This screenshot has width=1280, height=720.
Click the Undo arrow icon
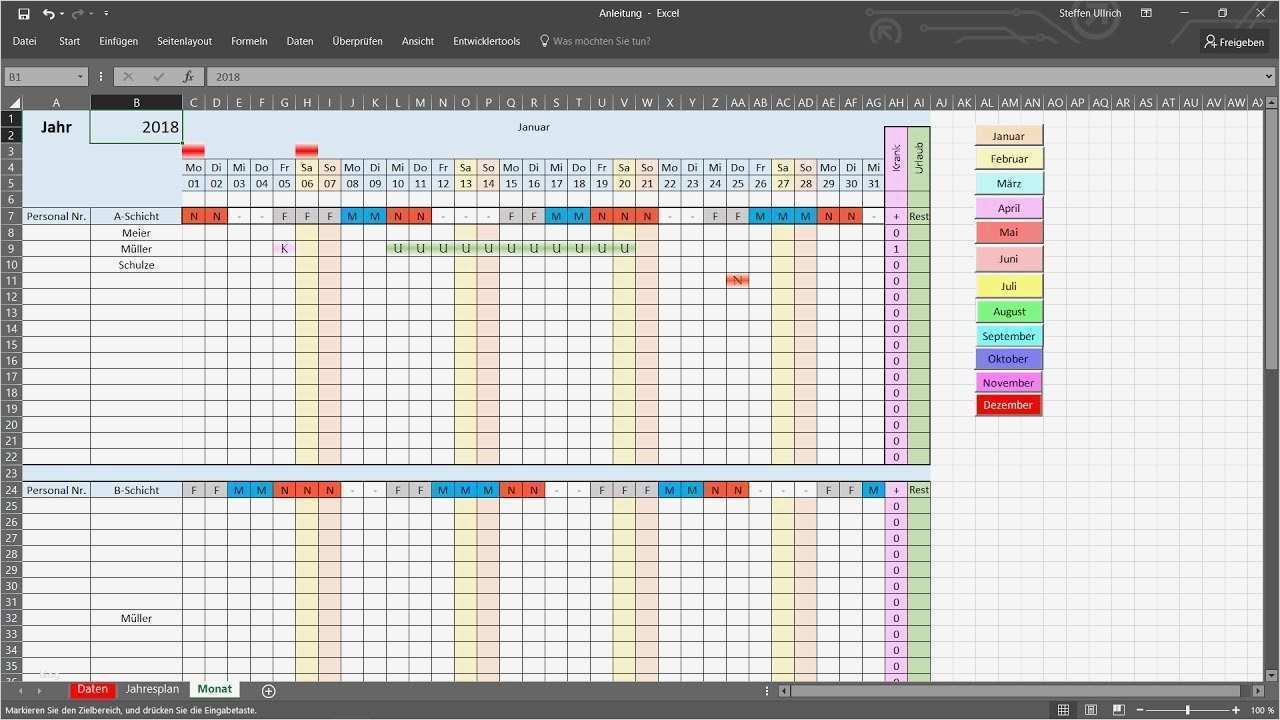(48, 13)
